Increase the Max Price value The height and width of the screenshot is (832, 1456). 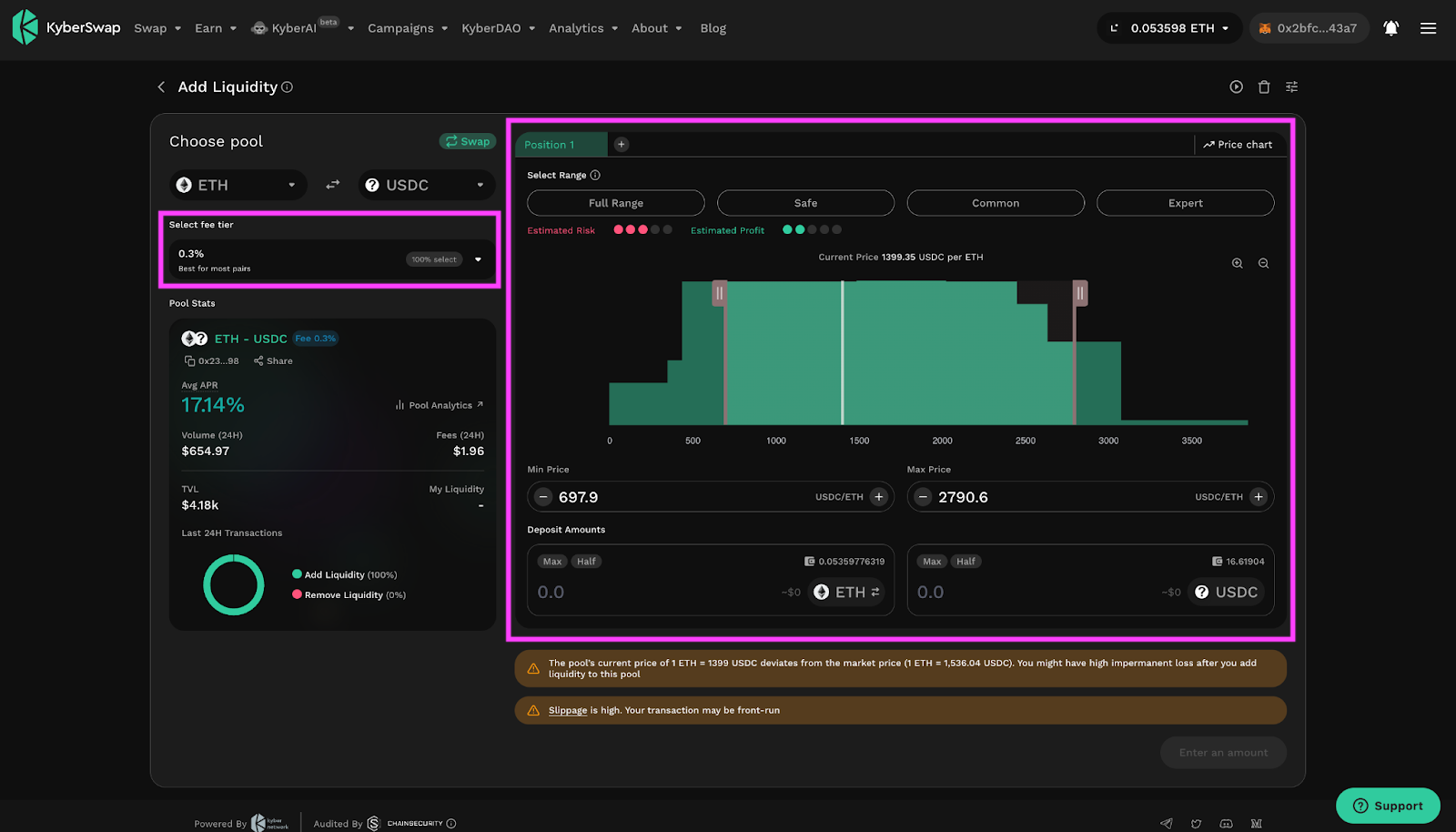tap(1259, 497)
